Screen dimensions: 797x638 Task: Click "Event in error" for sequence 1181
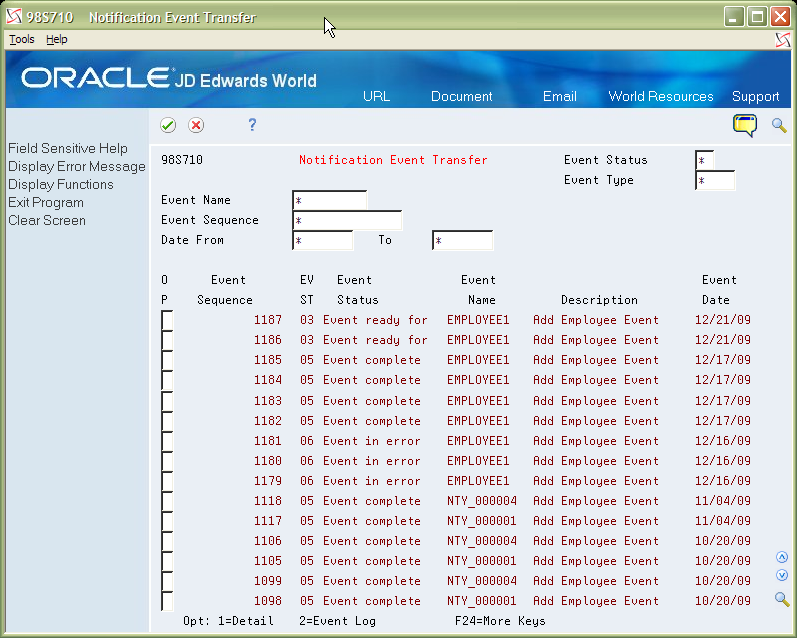tap(372, 441)
